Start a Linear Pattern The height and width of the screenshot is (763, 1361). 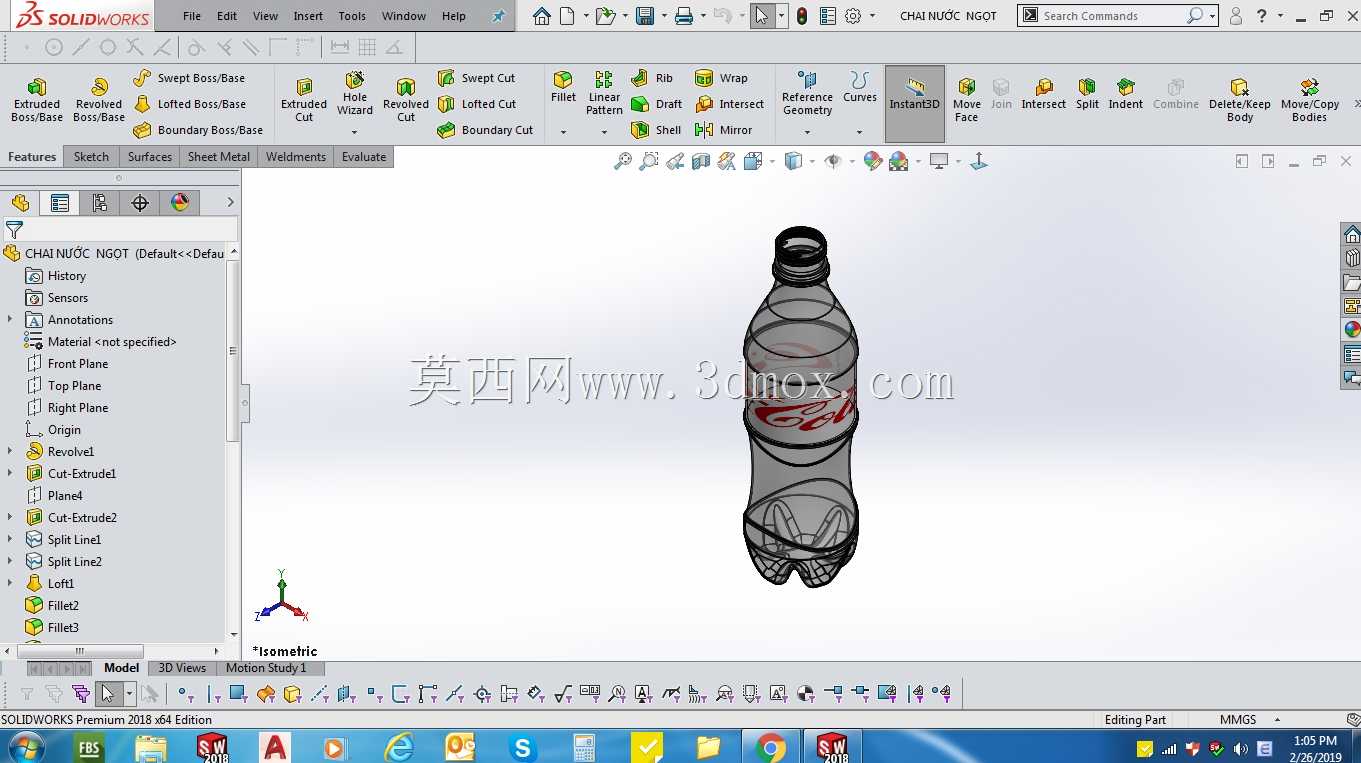pyautogui.click(x=604, y=93)
